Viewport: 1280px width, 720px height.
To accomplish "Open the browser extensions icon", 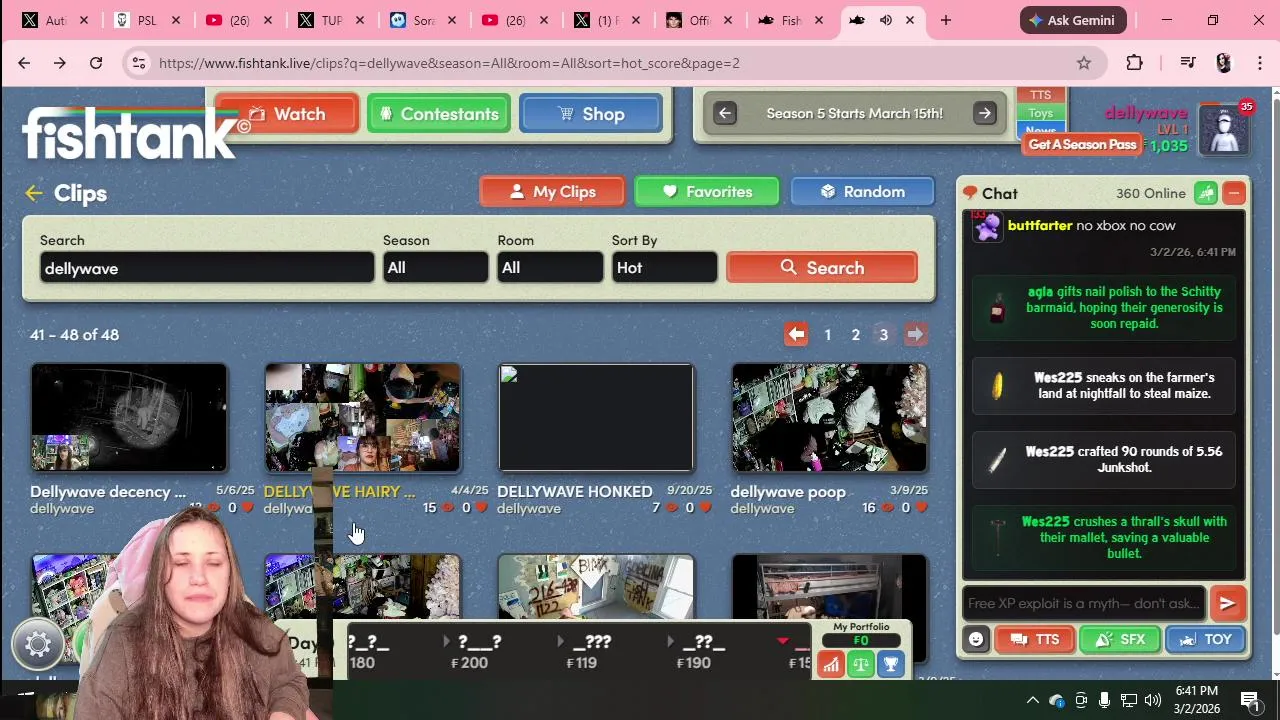I will click(x=1134, y=63).
